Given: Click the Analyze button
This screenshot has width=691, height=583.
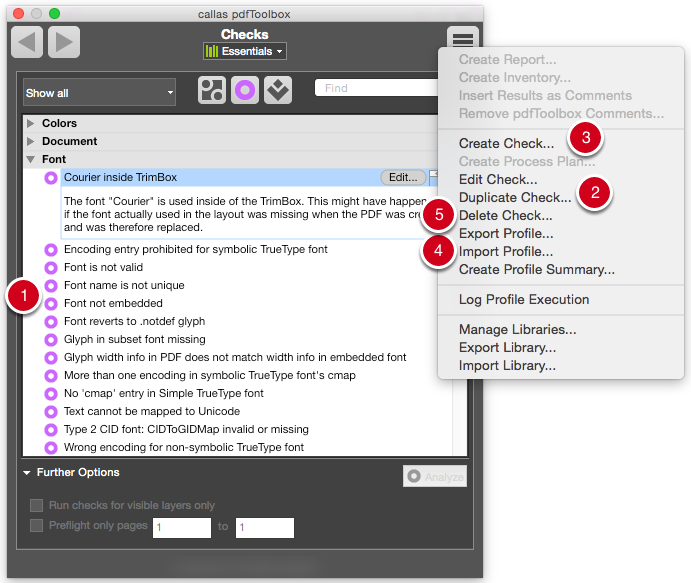Looking at the screenshot, I should pyautogui.click(x=435, y=476).
